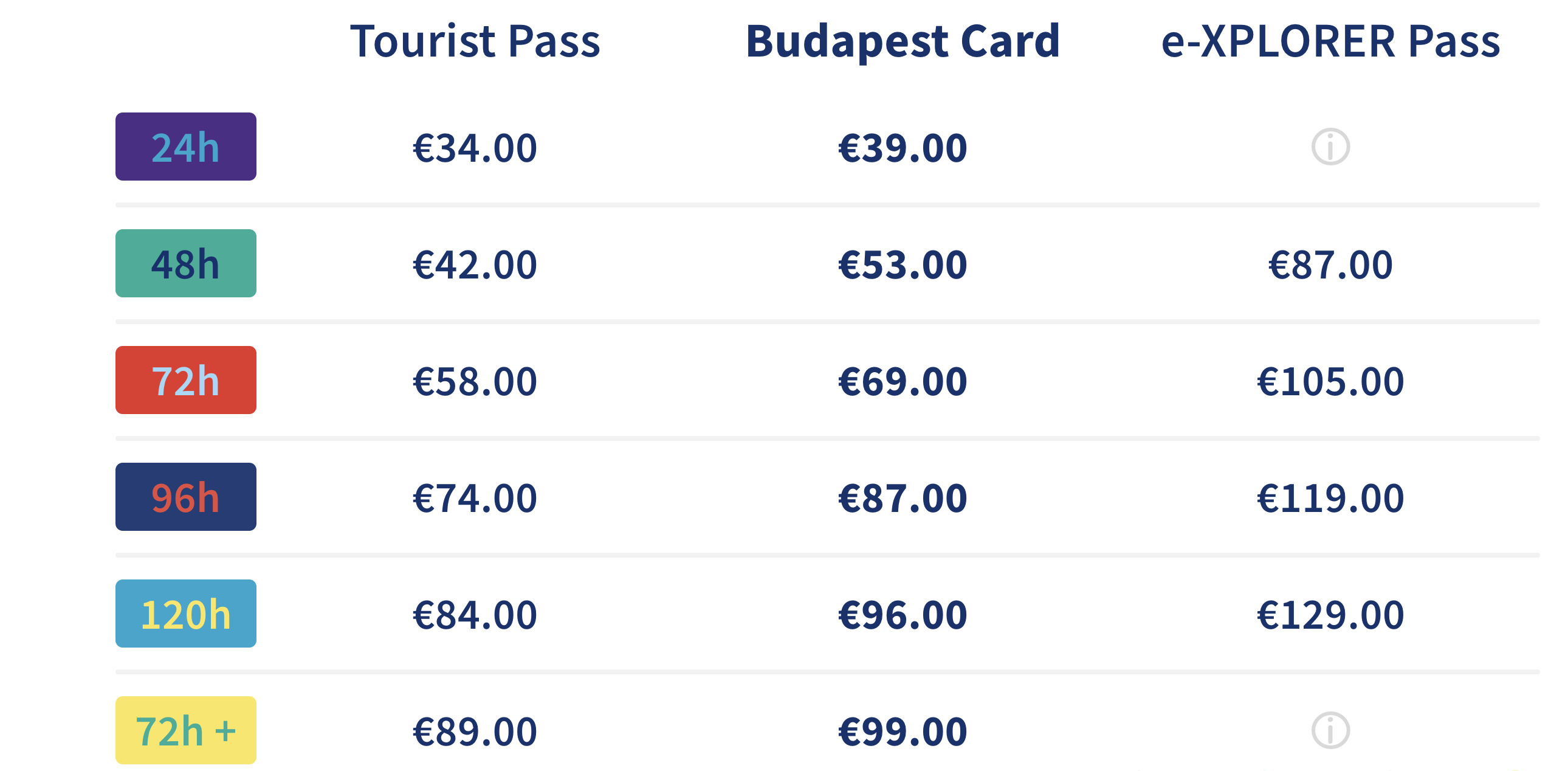Choose the 48h e-XPLORER Pass price €87.00
The width and height of the screenshot is (1568, 771).
tap(1330, 265)
